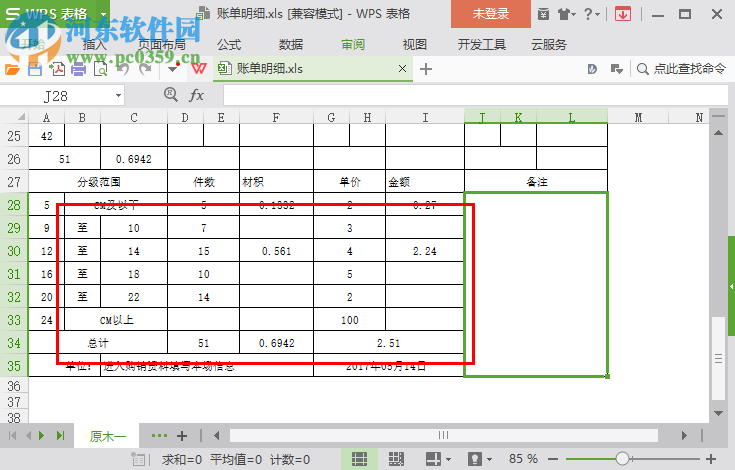Open the skin shirt icon dropdown
The width and height of the screenshot is (735, 470).
[567, 15]
